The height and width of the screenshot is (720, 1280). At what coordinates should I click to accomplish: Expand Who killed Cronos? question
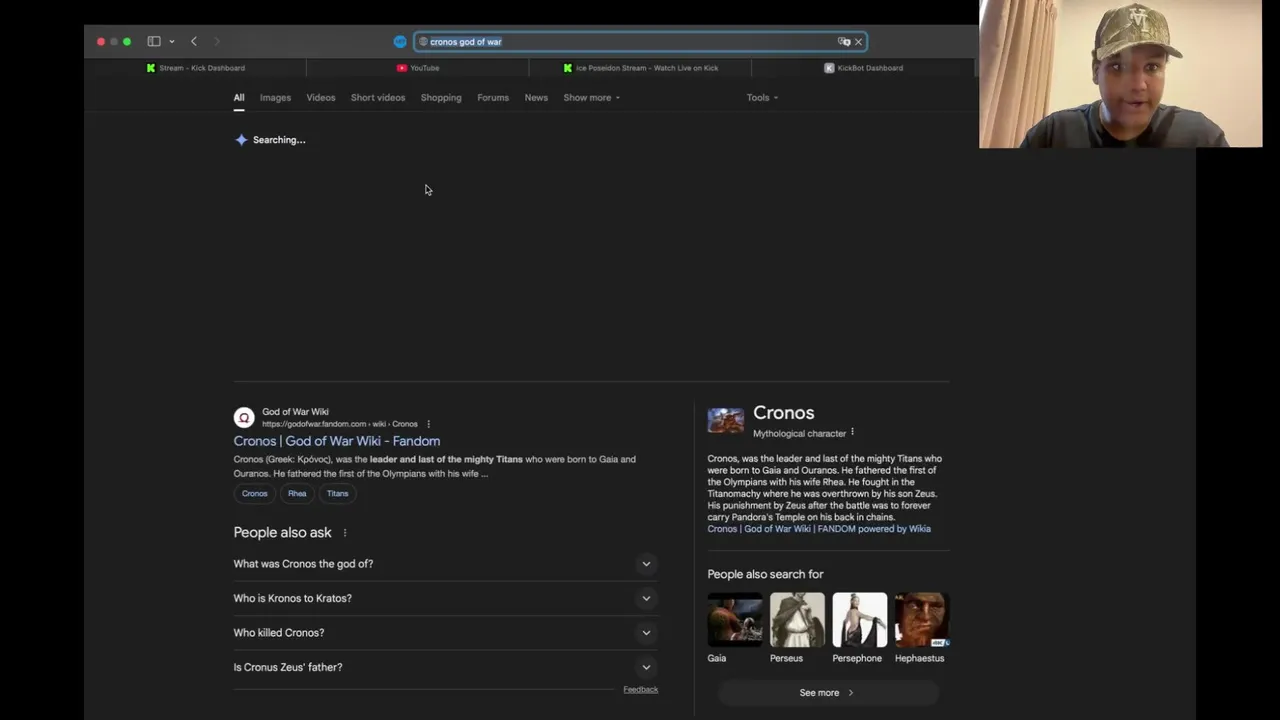point(445,633)
